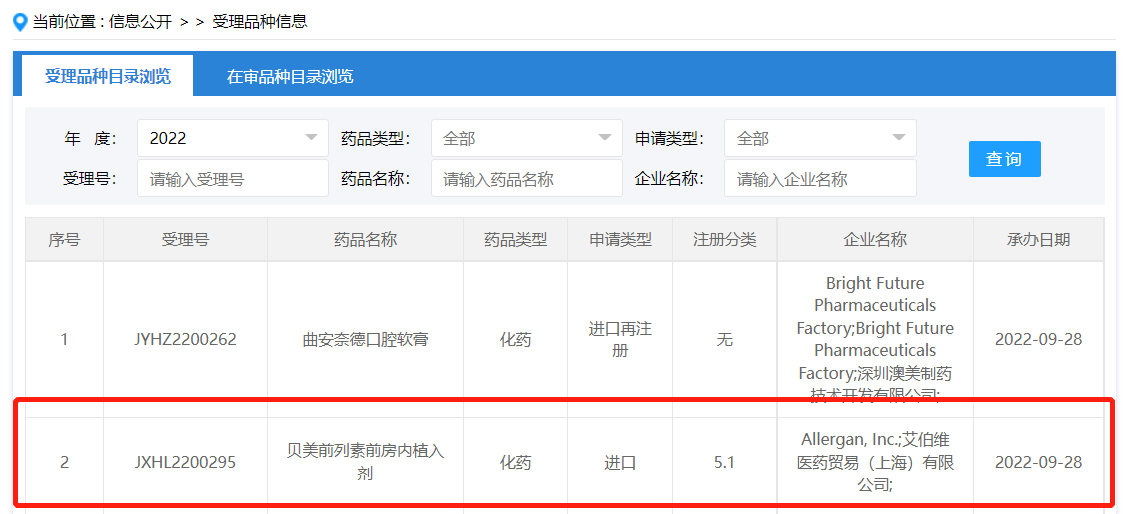Viewport: 1128px width, 514px height.
Task: Click the 受理号 input field
Action: [x=232, y=179]
